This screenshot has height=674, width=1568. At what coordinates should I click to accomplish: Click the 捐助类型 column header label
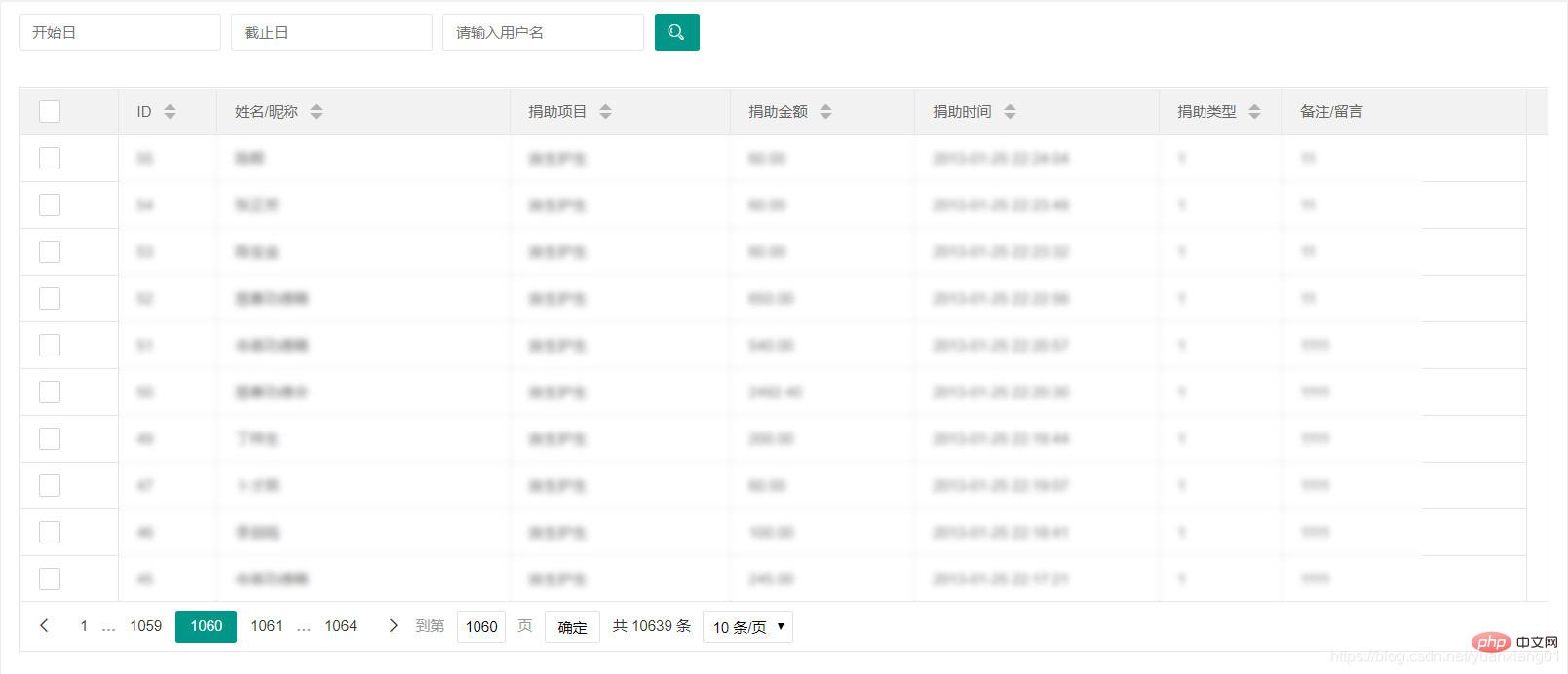click(1206, 112)
